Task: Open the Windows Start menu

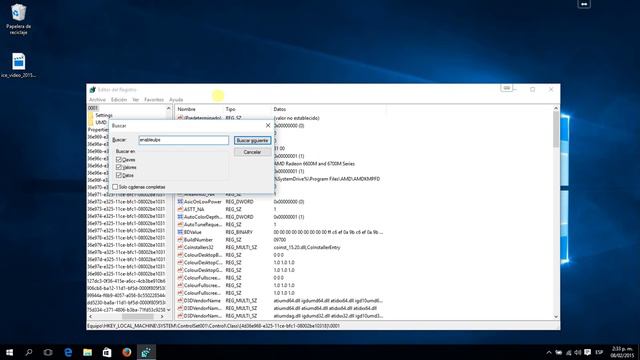Action: coord(9,352)
